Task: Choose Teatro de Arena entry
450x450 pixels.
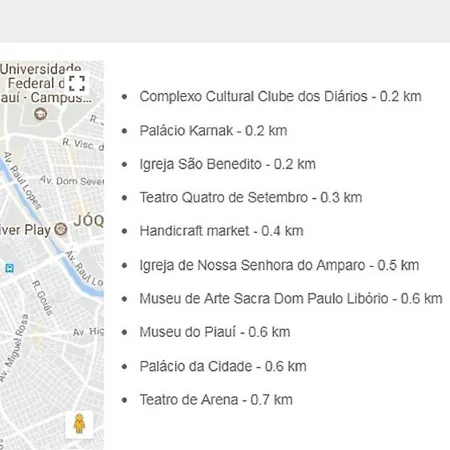Action: click(216, 400)
